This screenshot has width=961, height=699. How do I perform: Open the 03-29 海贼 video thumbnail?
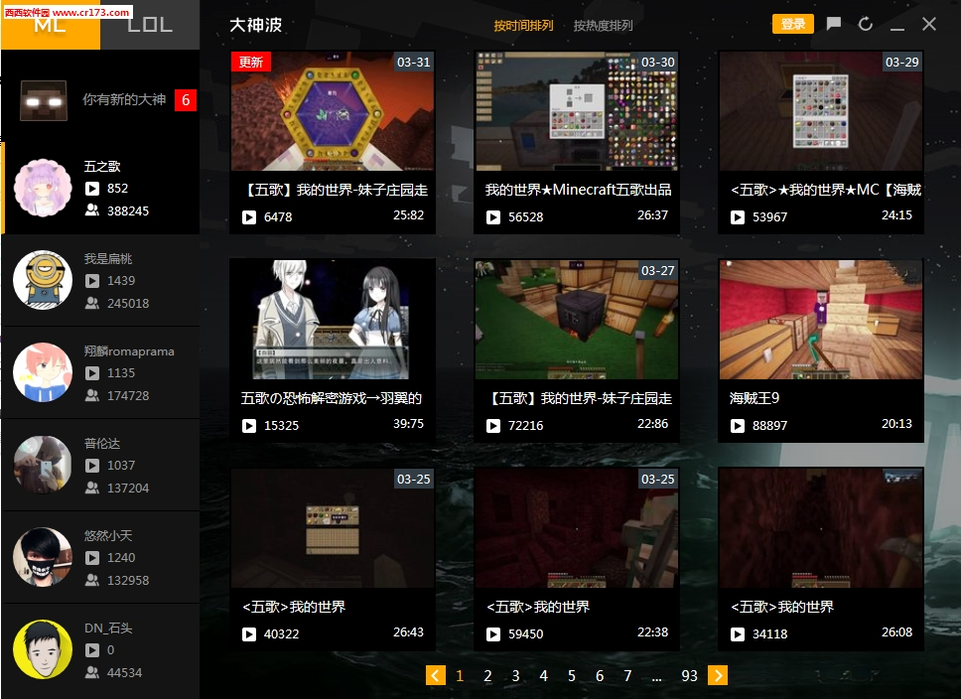click(821, 111)
